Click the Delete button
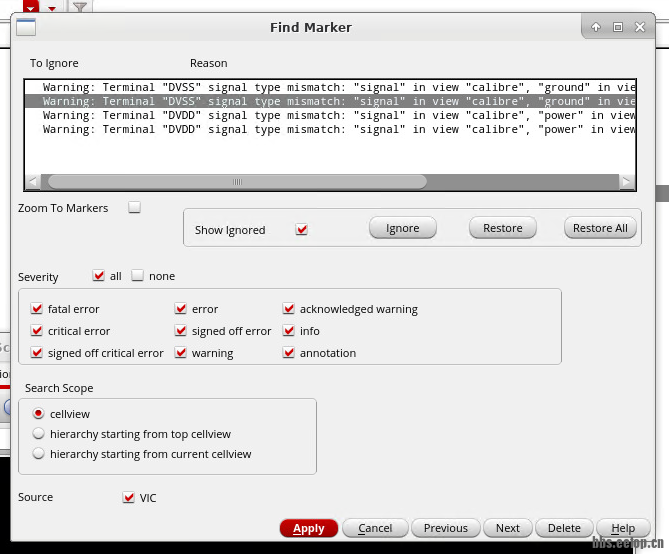The image size is (669, 554). tap(564, 528)
